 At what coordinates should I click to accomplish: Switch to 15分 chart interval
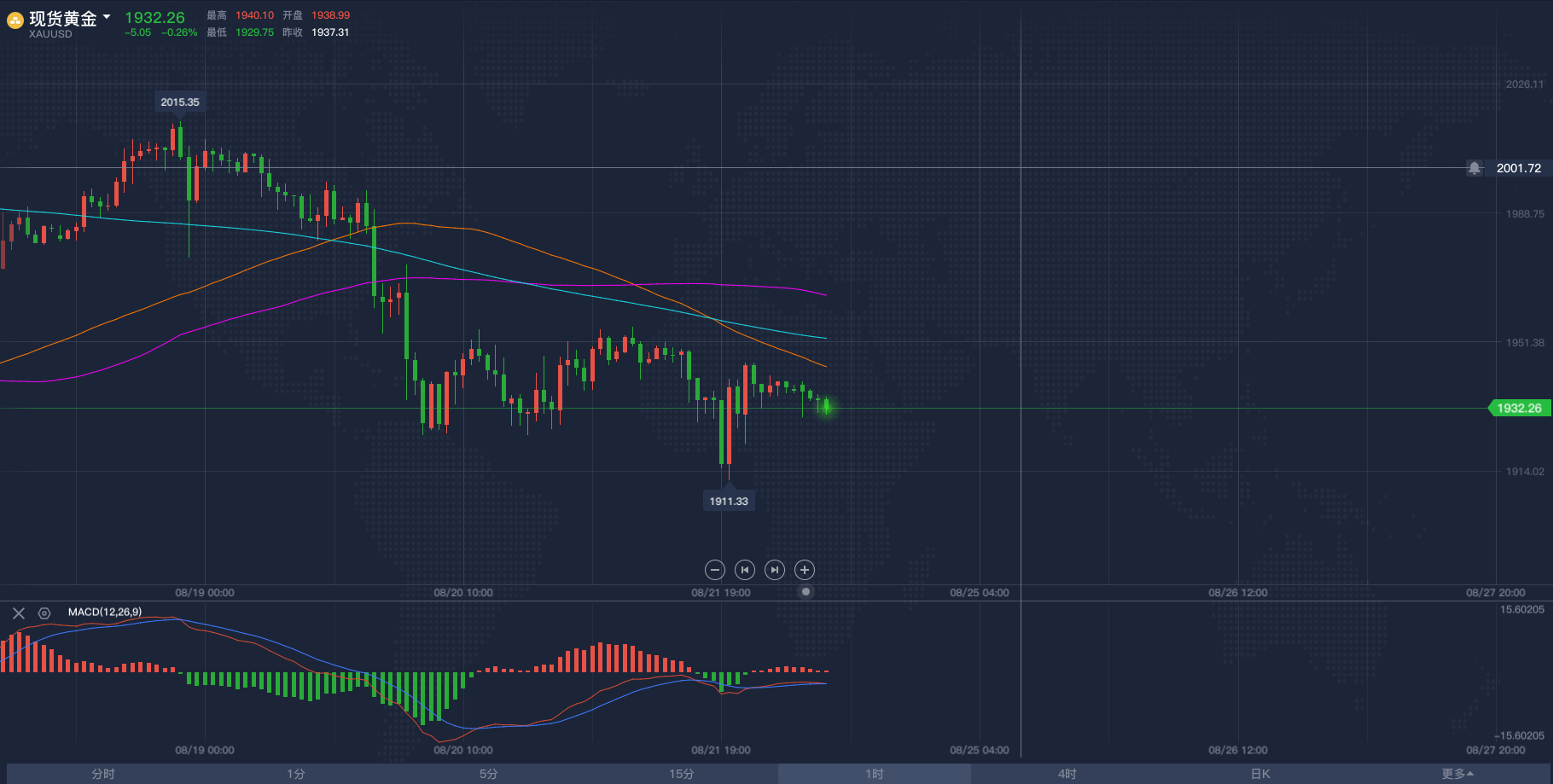point(681,774)
